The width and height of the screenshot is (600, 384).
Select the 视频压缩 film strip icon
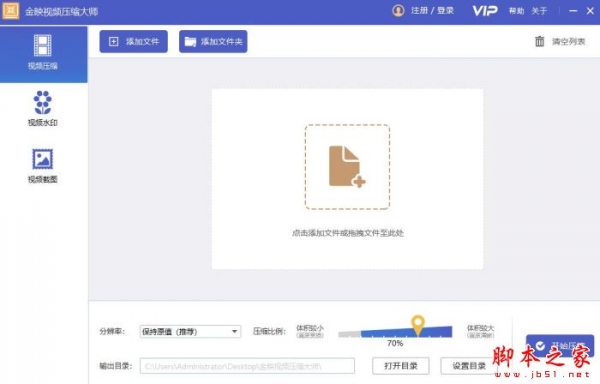point(42,45)
